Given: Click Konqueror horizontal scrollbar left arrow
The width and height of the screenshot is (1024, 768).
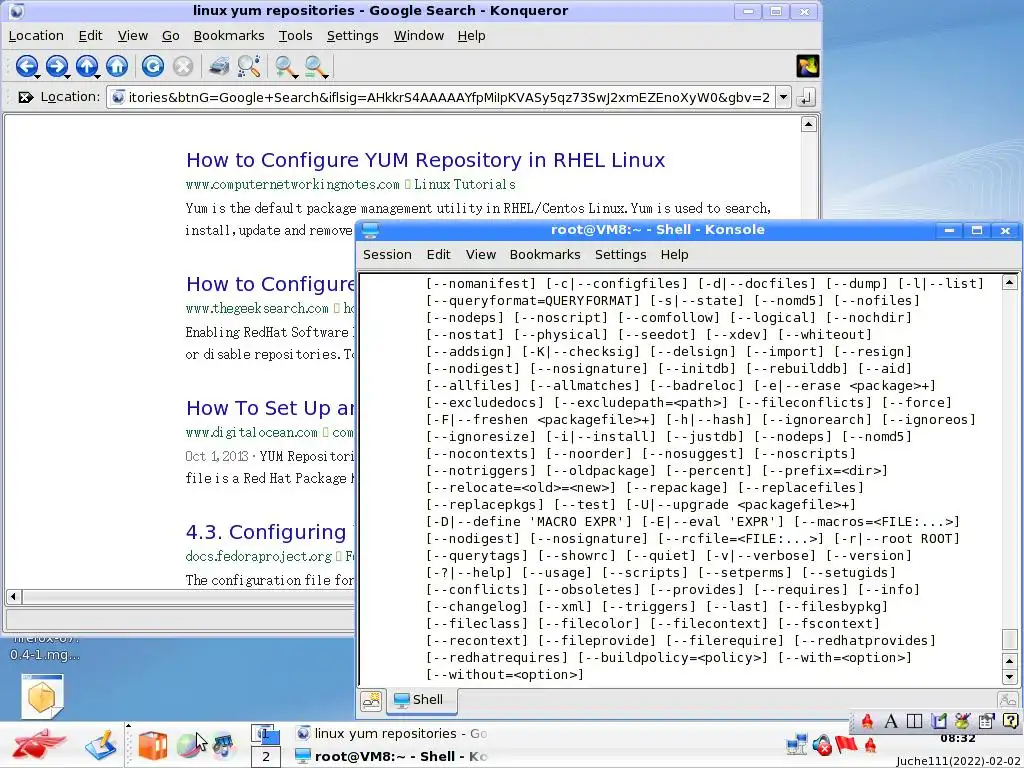Looking at the screenshot, I should tap(13, 596).
